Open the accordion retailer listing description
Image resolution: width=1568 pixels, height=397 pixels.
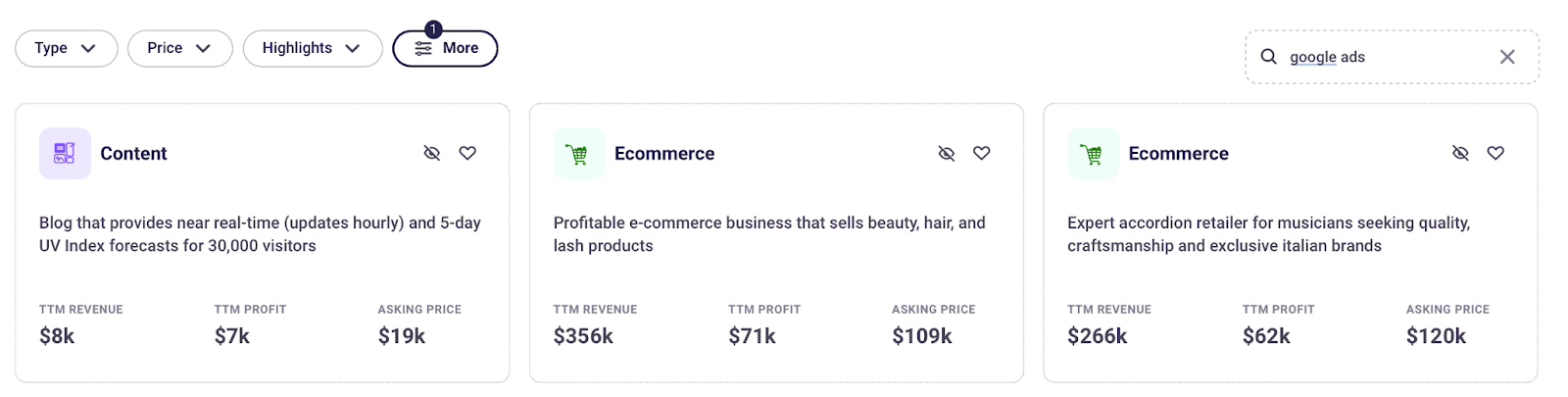click(x=1269, y=234)
